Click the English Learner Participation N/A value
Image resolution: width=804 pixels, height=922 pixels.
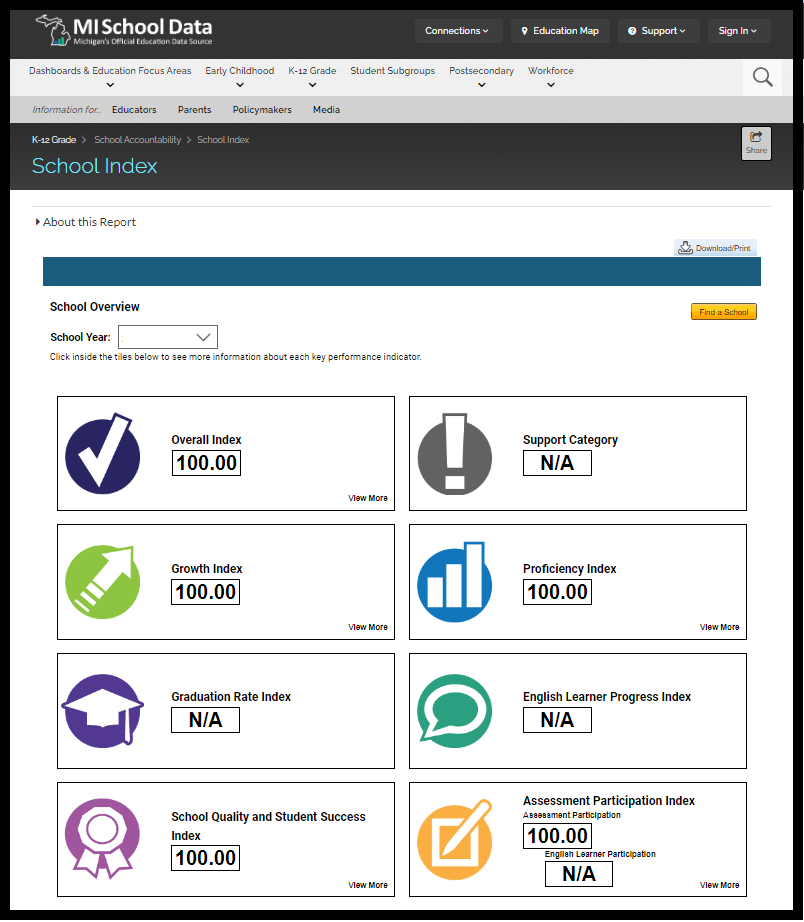coord(579,874)
